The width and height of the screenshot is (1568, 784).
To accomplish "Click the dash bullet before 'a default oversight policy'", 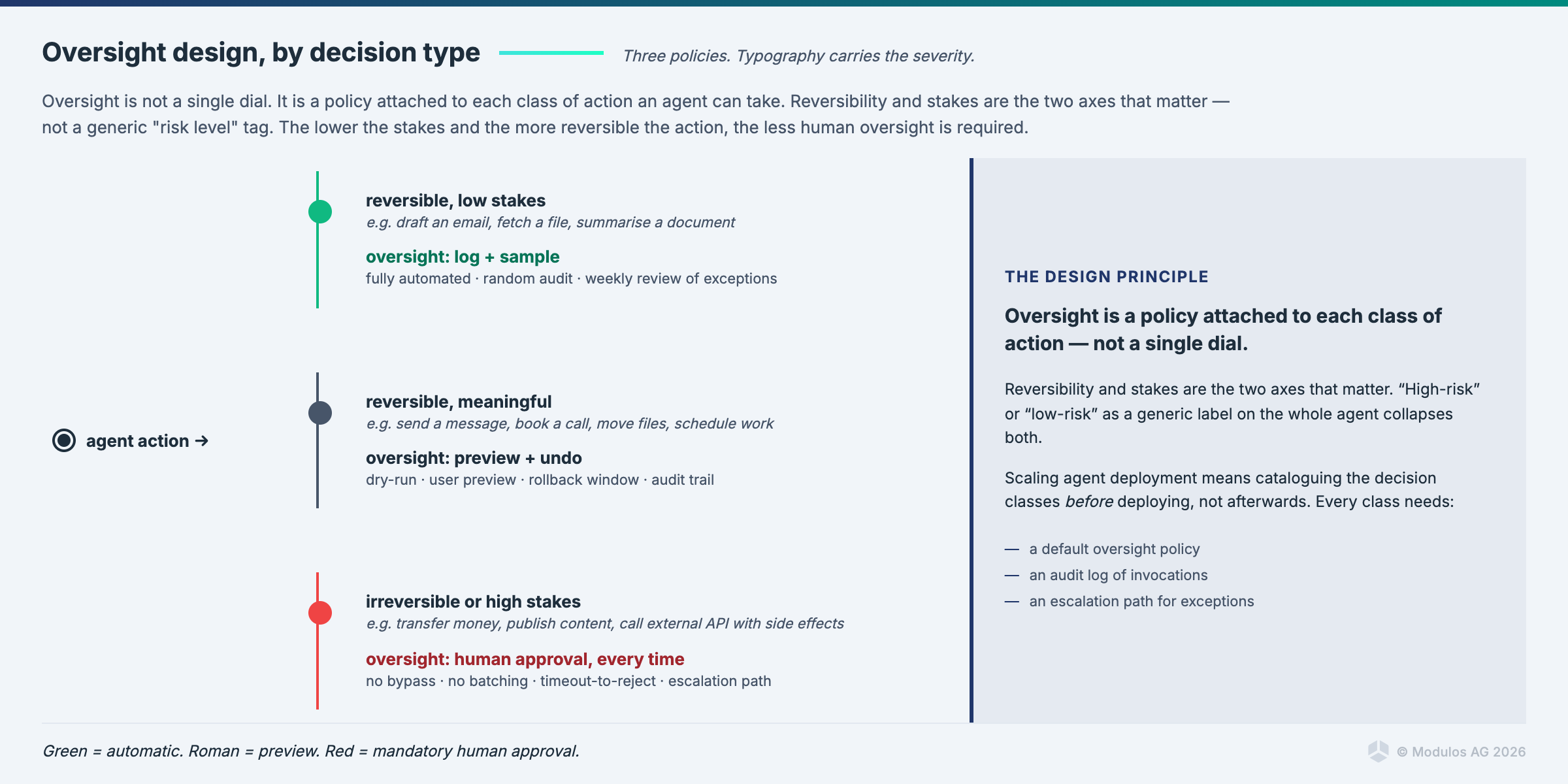I will click(1011, 549).
